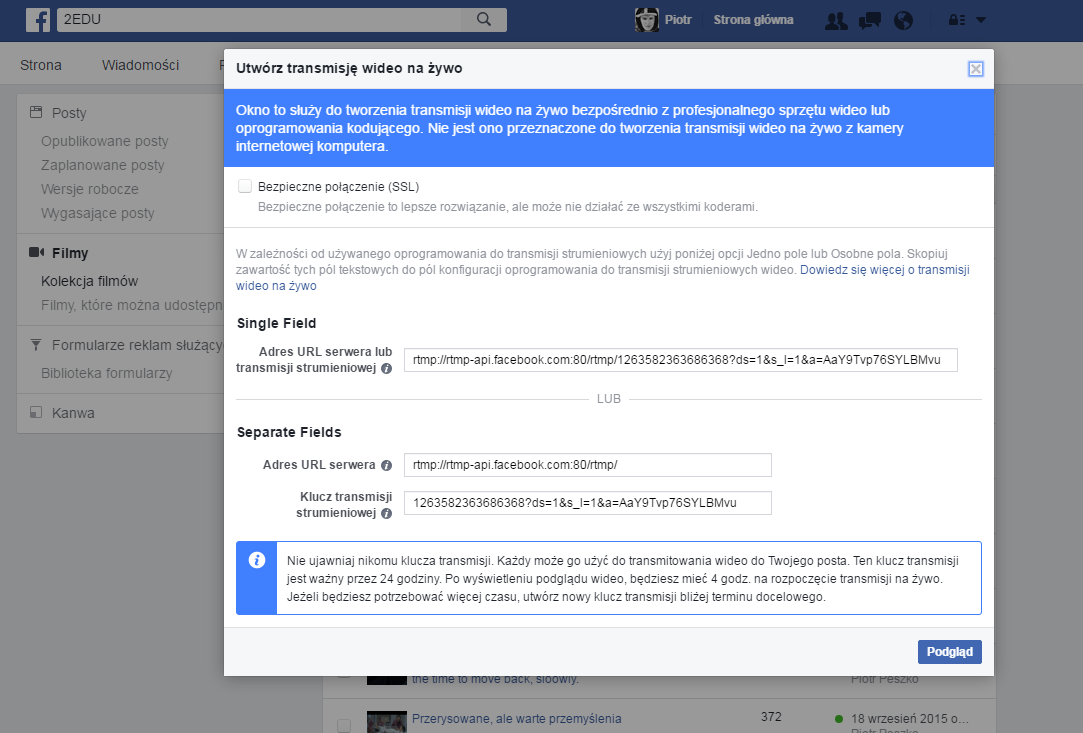This screenshot has width=1083, height=733.
Task: Focus the 2EDU search box
Action: click(259, 19)
